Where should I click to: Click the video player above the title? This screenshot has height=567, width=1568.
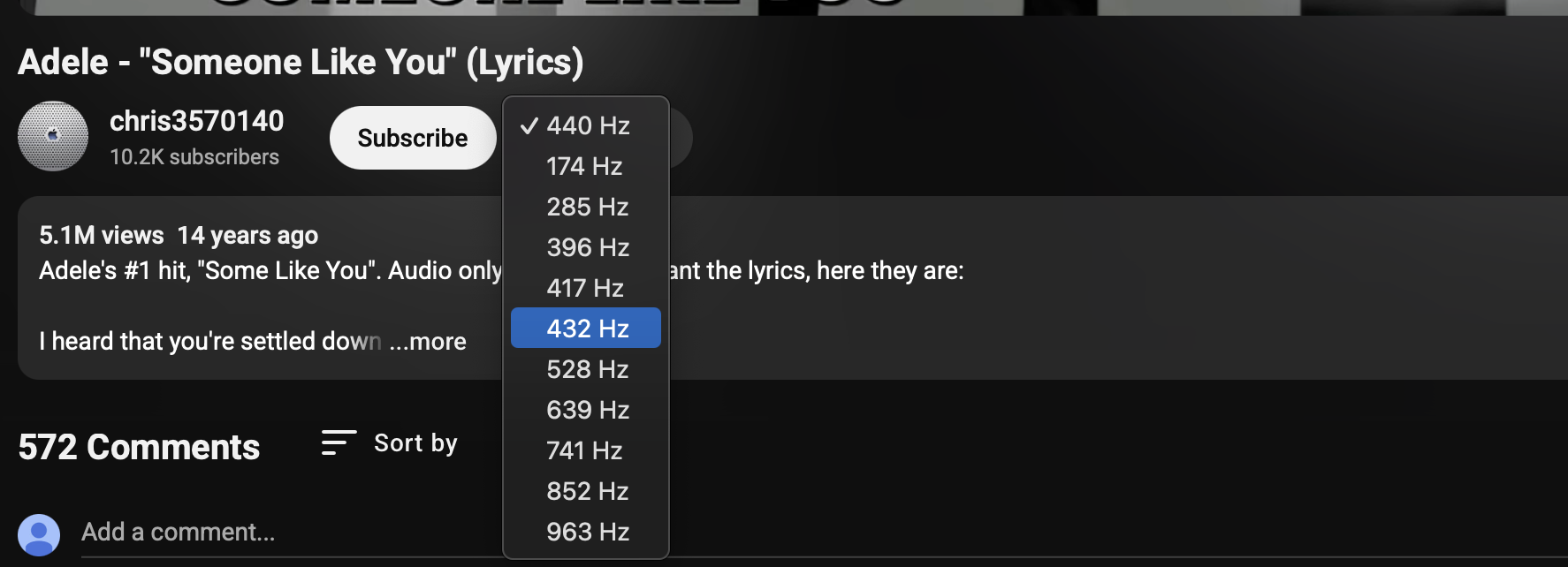[784, 6]
